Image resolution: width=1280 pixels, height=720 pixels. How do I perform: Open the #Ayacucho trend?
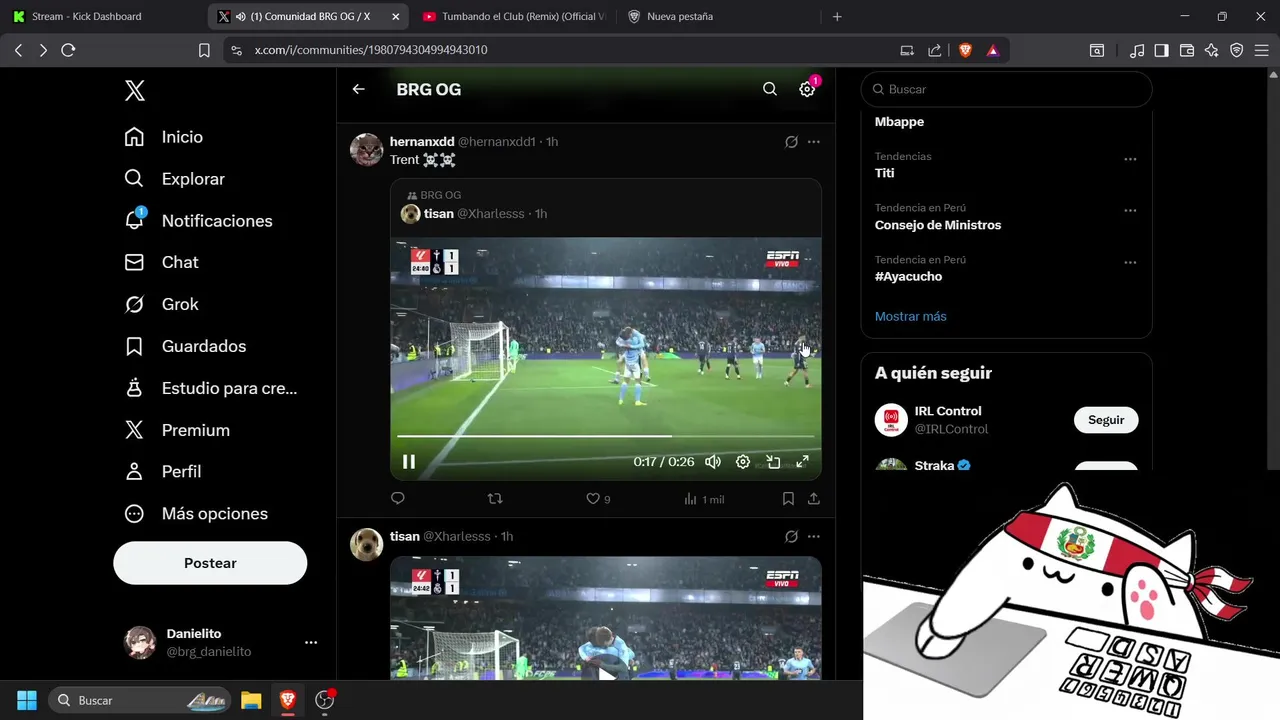(x=908, y=276)
